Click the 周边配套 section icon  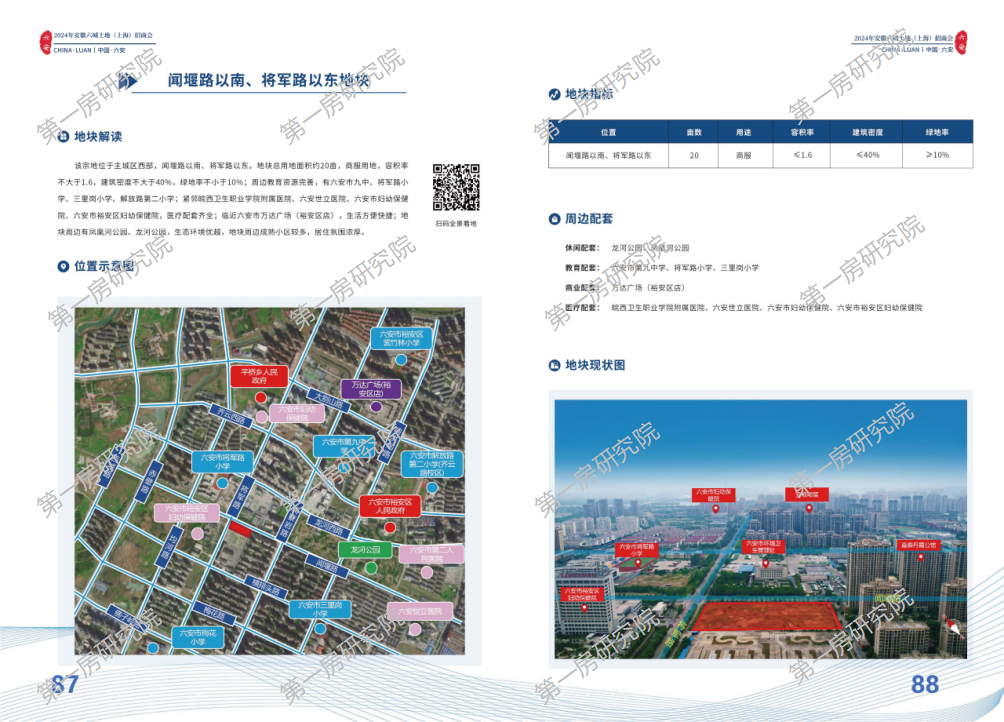pos(554,218)
